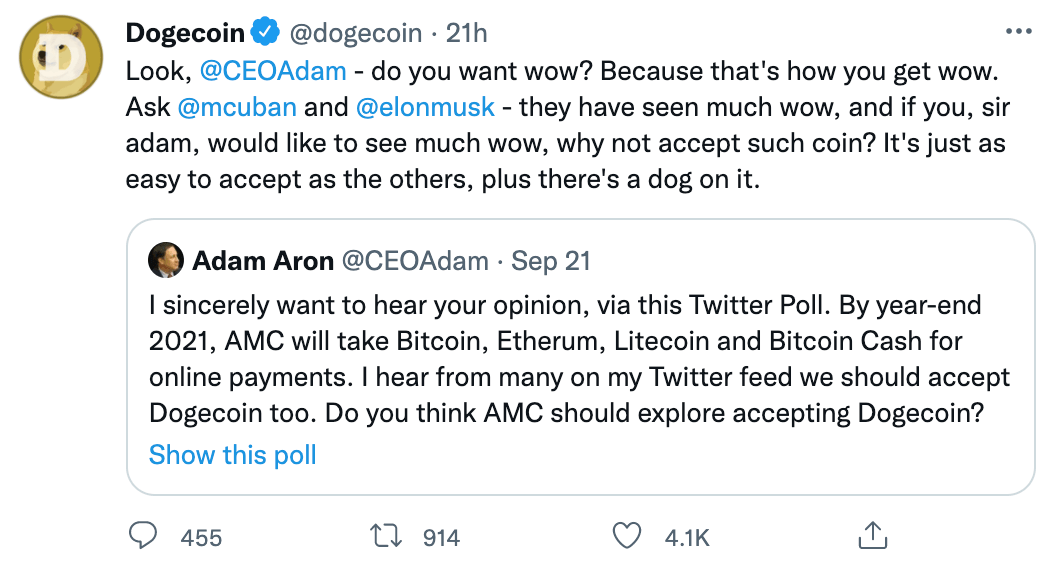Viewport: 1058px width, 574px height.
Task: Retweet this Dogecoin tweet
Action: click(x=385, y=536)
